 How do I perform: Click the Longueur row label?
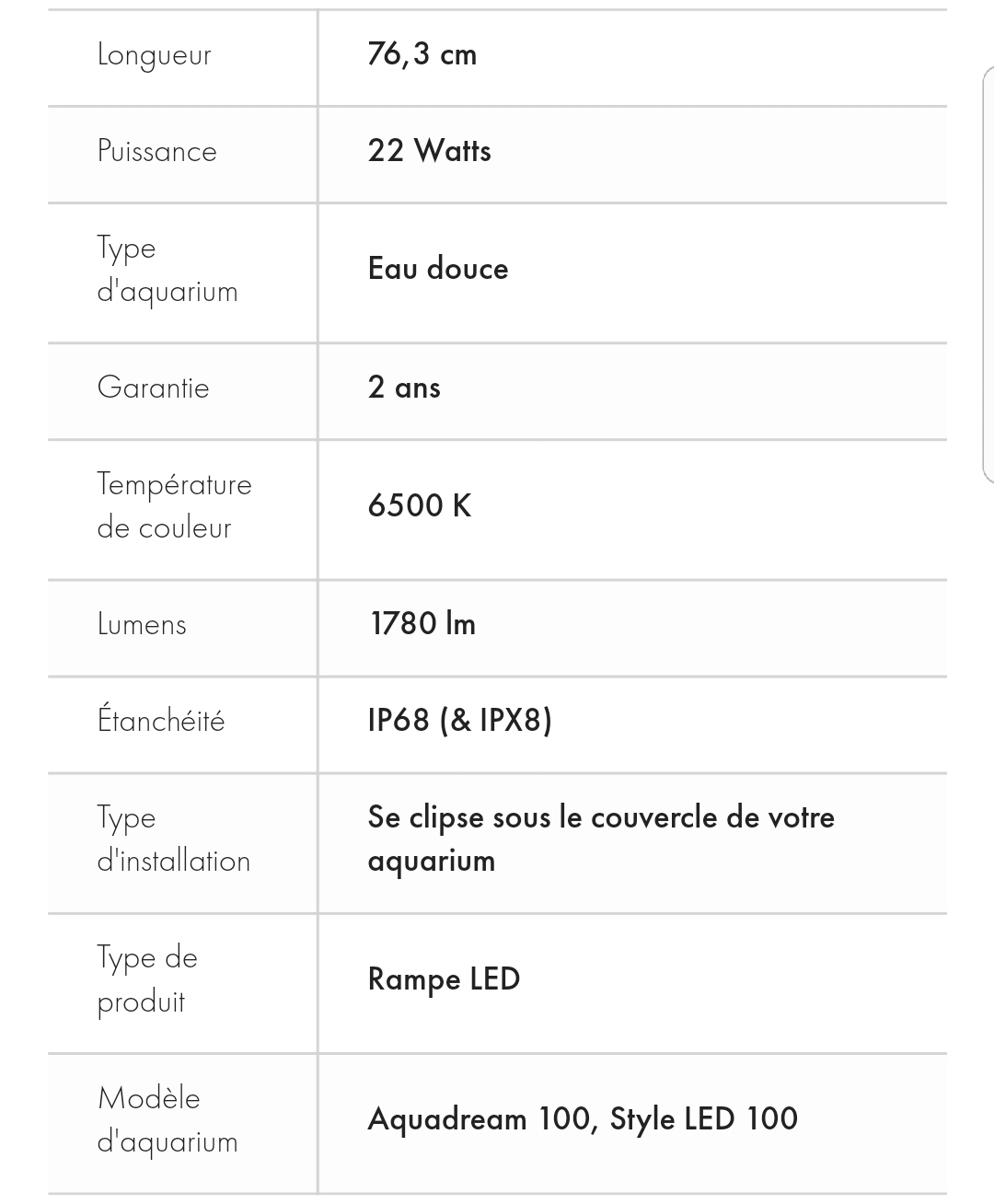pyautogui.click(x=155, y=55)
